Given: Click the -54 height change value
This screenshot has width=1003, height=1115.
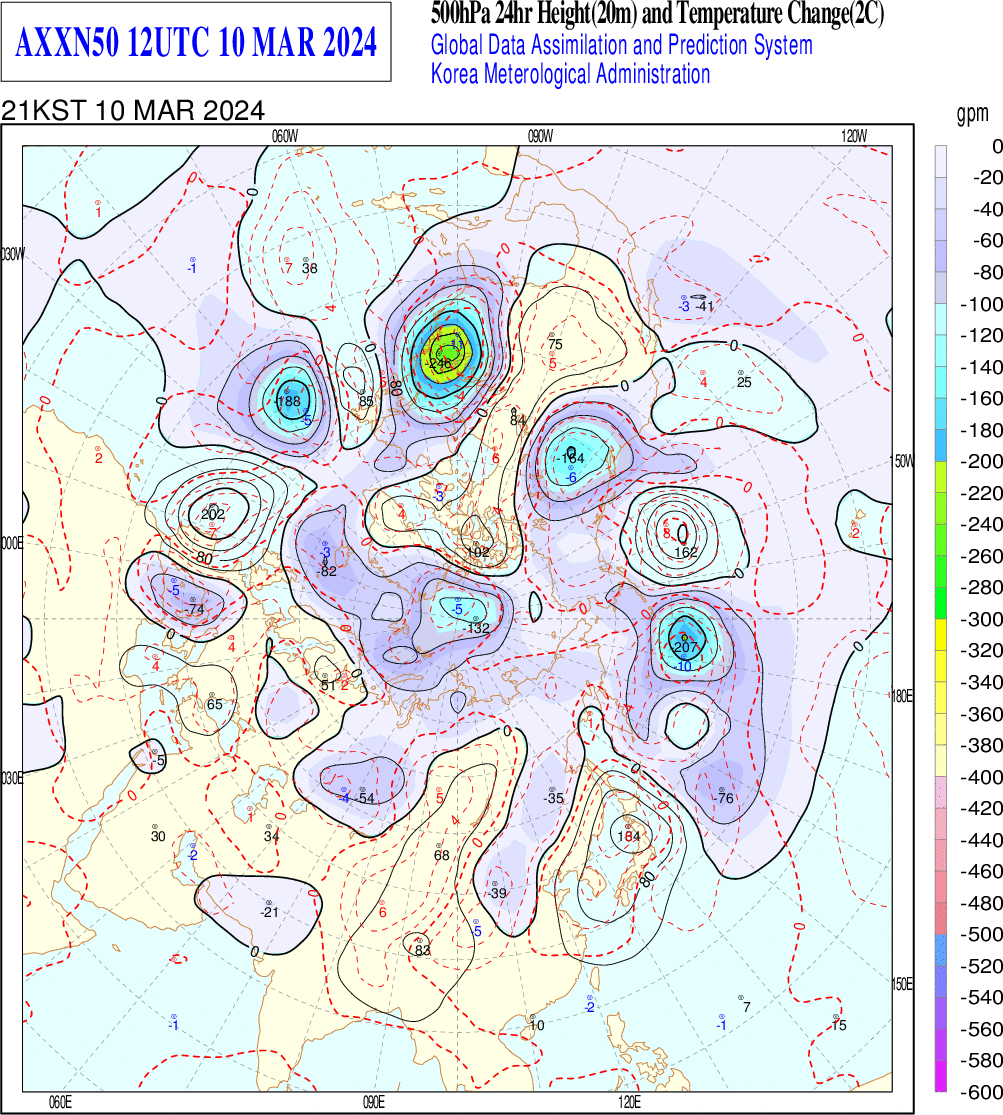Looking at the screenshot, I should [364, 798].
